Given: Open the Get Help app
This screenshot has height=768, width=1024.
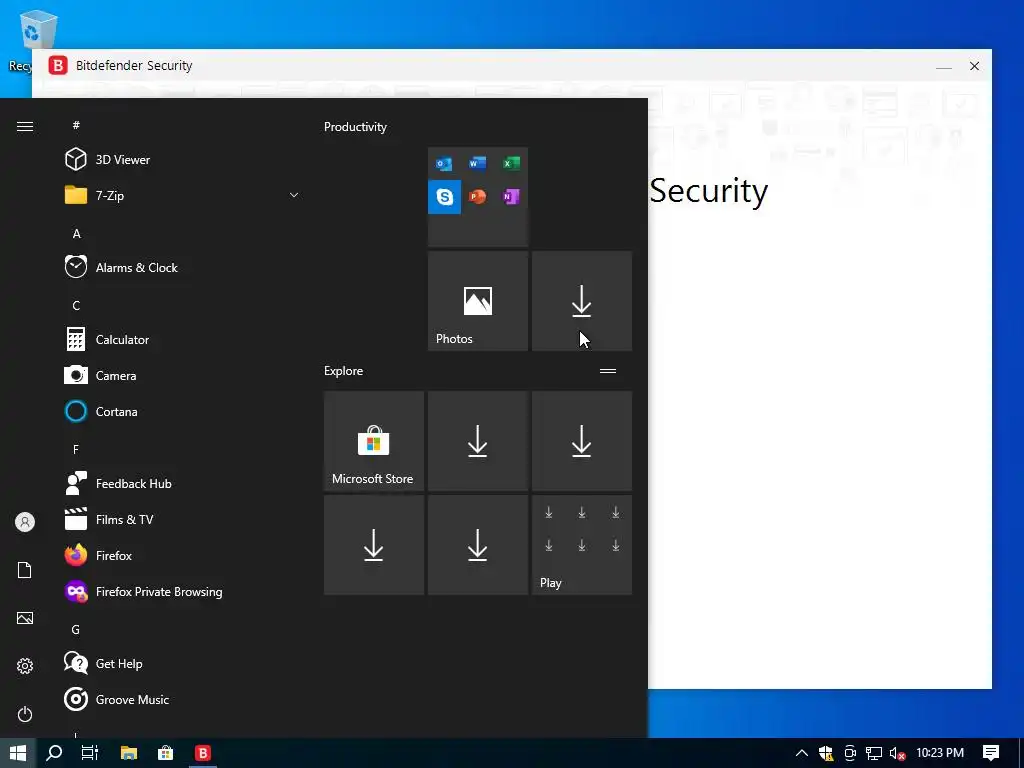Looking at the screenshot, I should 180,664.
